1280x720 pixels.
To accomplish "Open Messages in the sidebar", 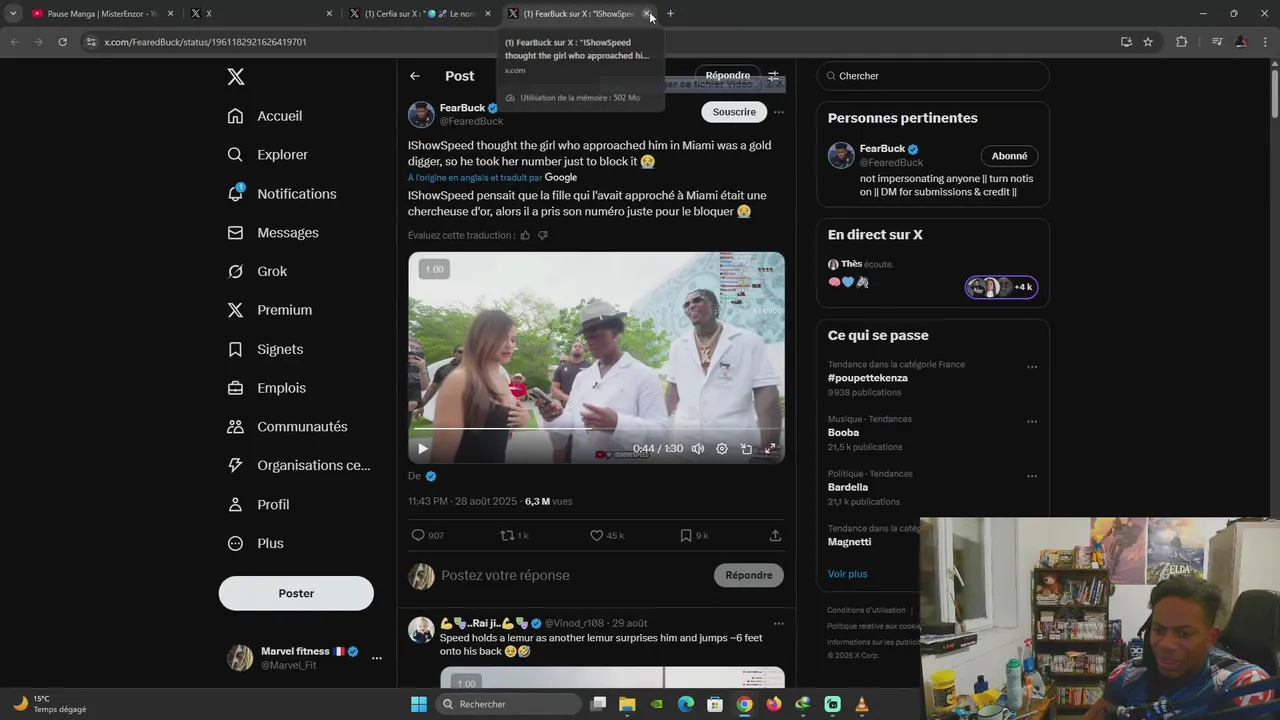I will coord(273,233).
